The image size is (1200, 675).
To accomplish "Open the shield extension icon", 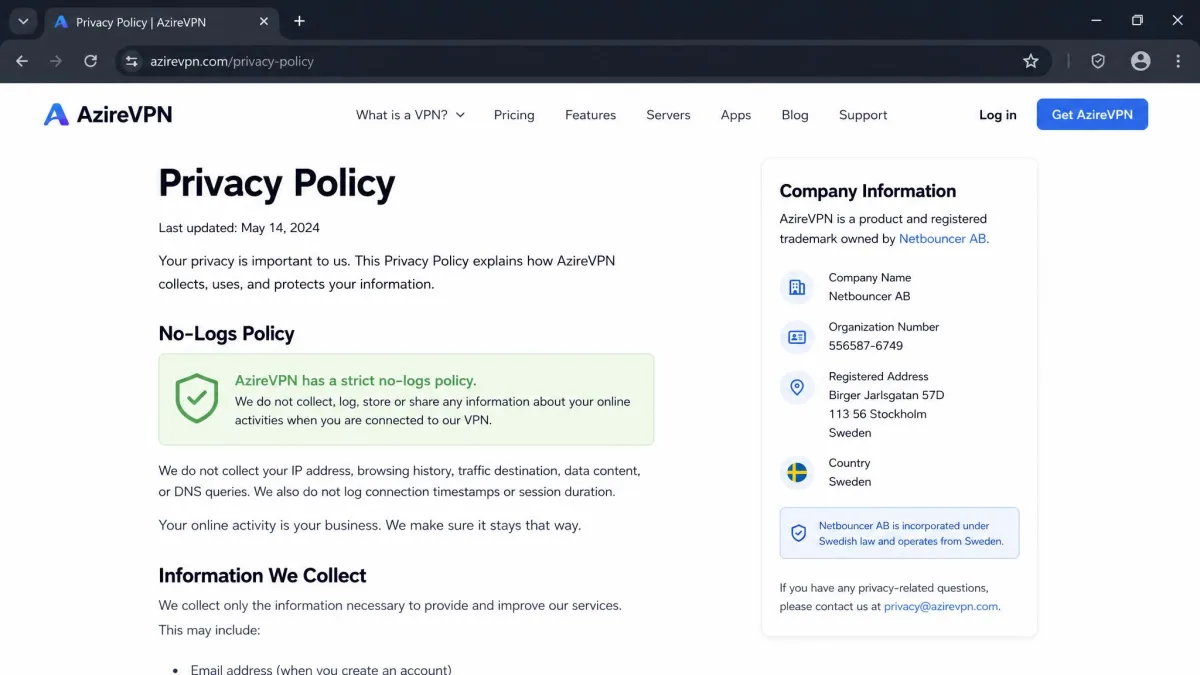I will (x=1098, y=61).
